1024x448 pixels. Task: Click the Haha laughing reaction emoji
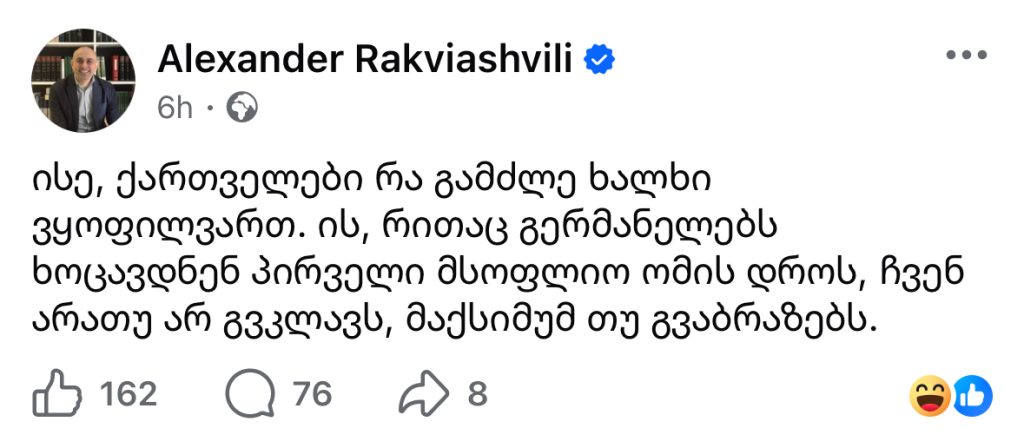point(930,396)
